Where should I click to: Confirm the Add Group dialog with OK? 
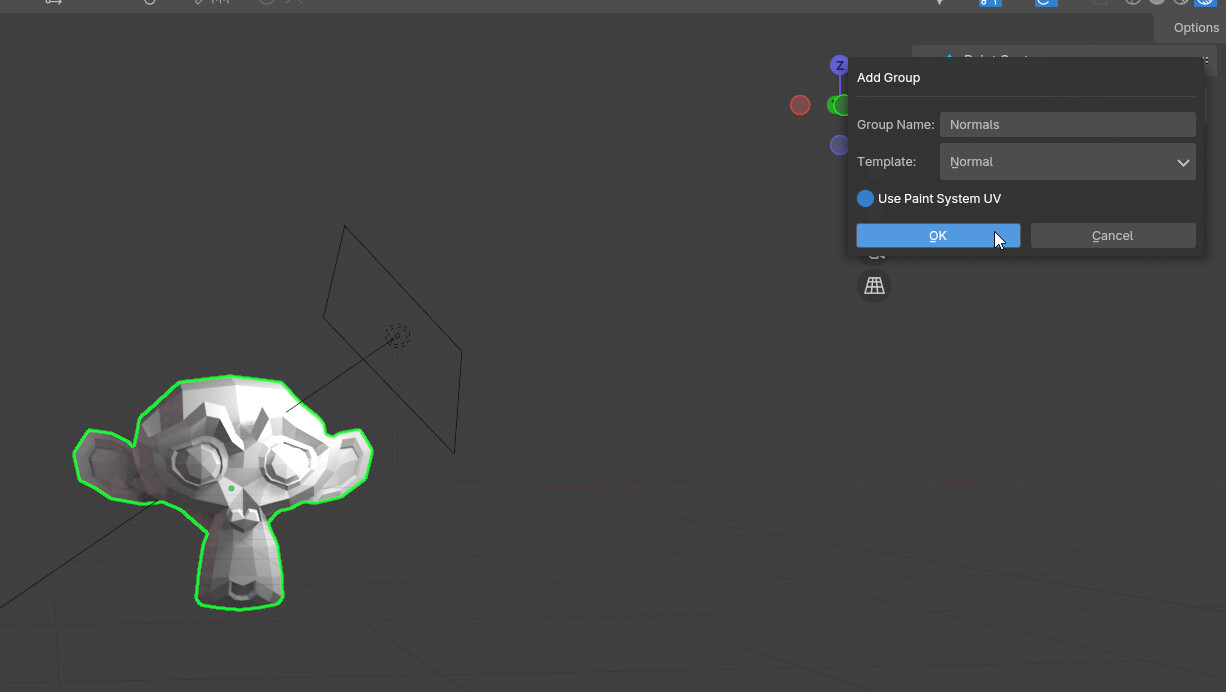938,235
